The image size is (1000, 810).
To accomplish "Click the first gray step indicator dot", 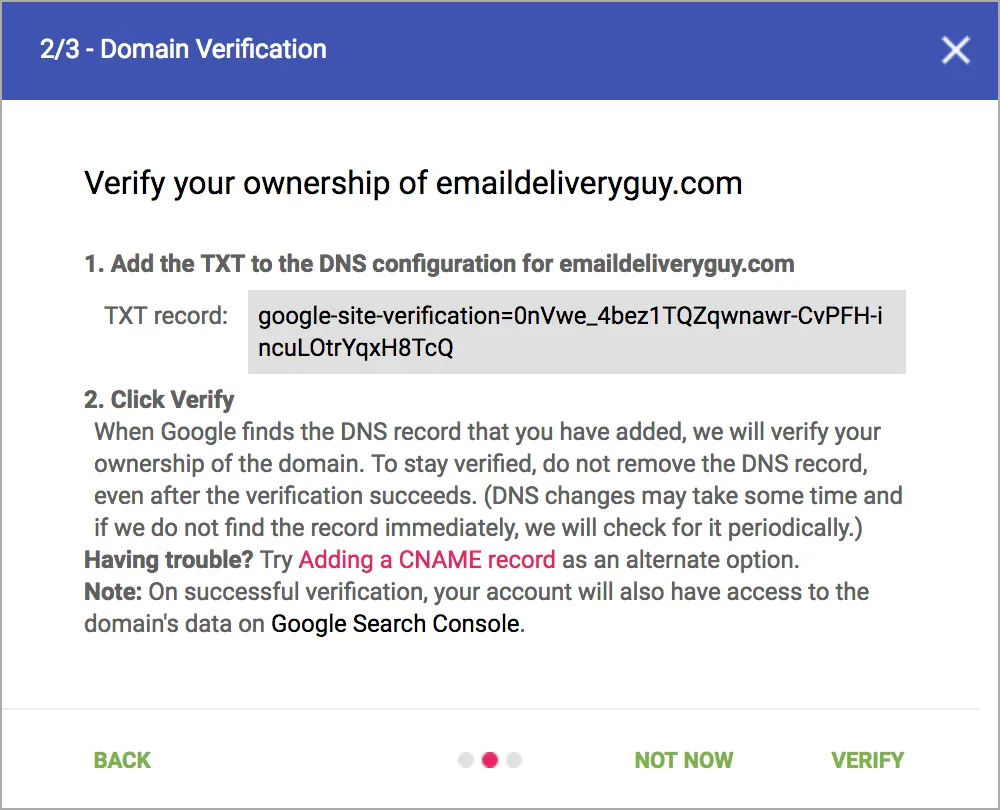I will [466, 760].
